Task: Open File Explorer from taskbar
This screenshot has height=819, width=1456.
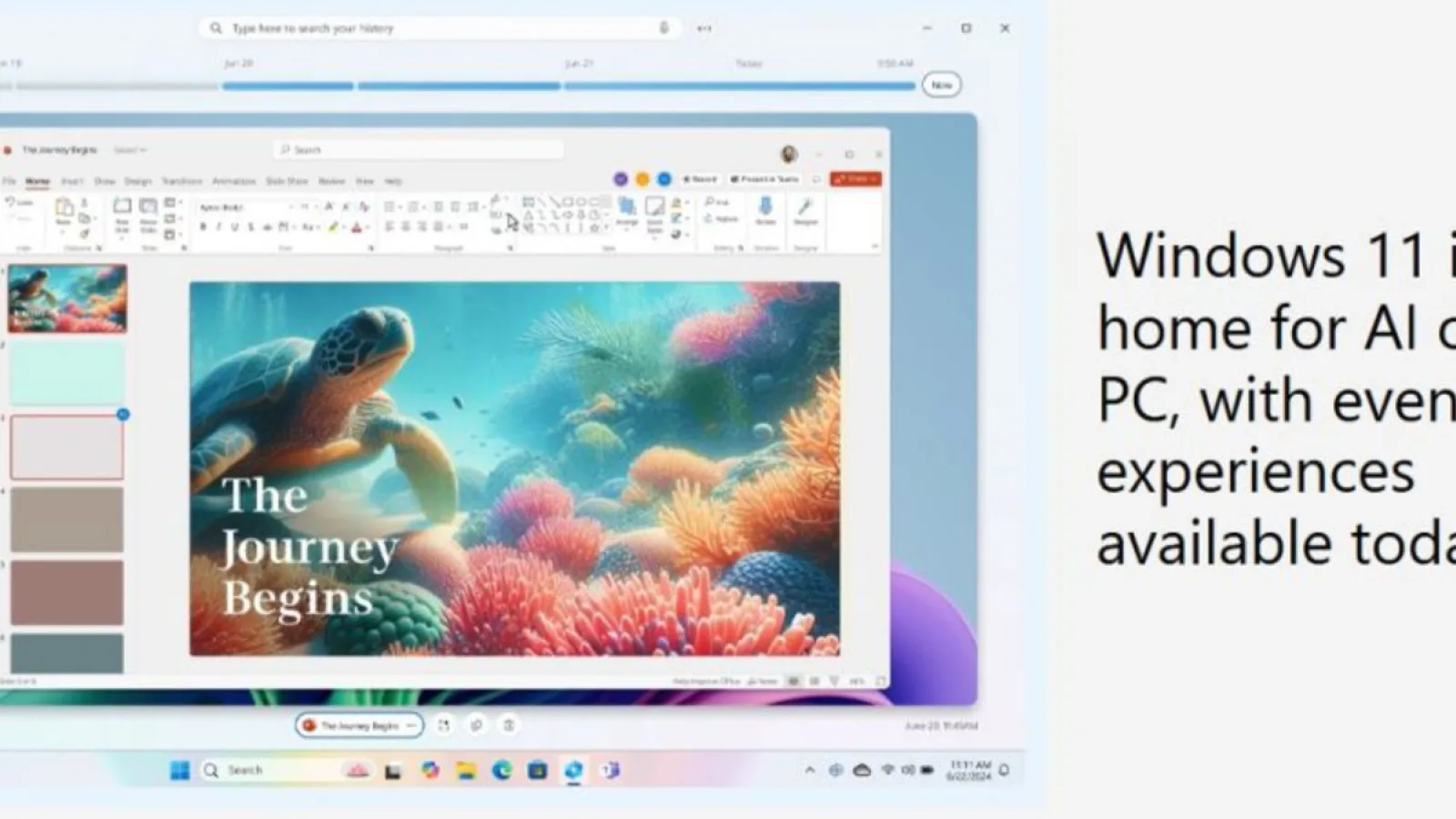Action: tap(466, 771)
